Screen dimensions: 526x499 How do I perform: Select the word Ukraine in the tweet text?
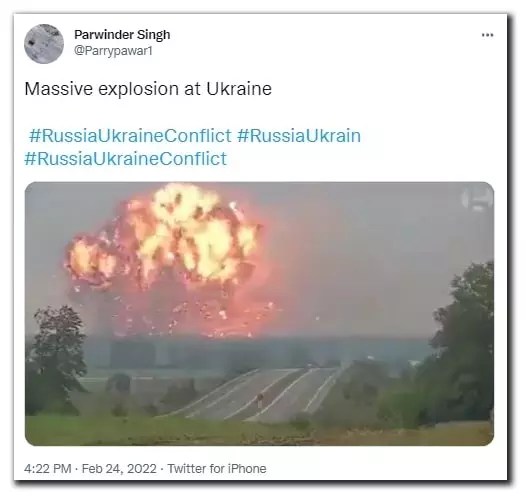tap(239, 89)
